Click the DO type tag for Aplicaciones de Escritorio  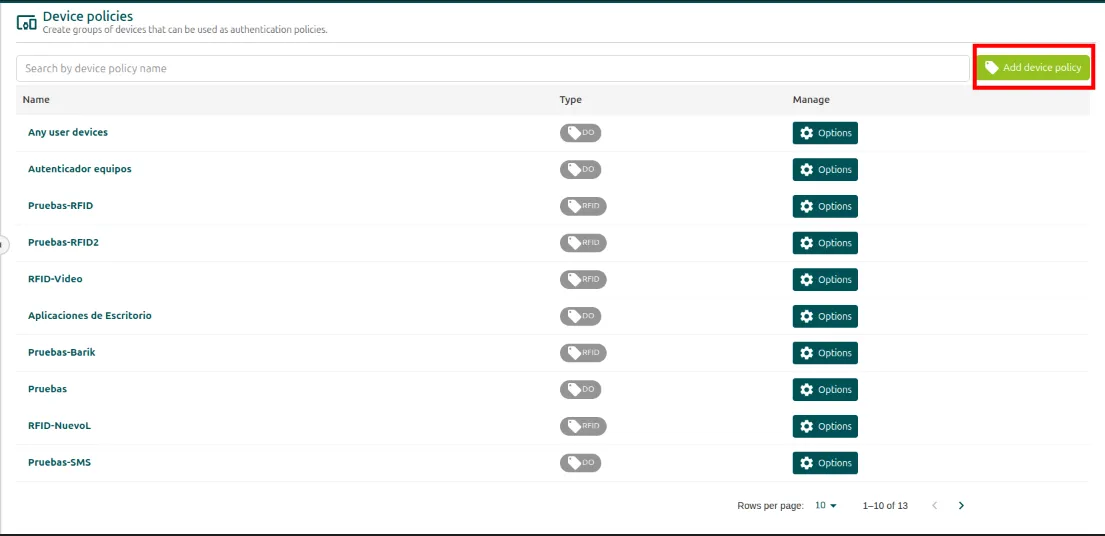click(x=581, y=316)
